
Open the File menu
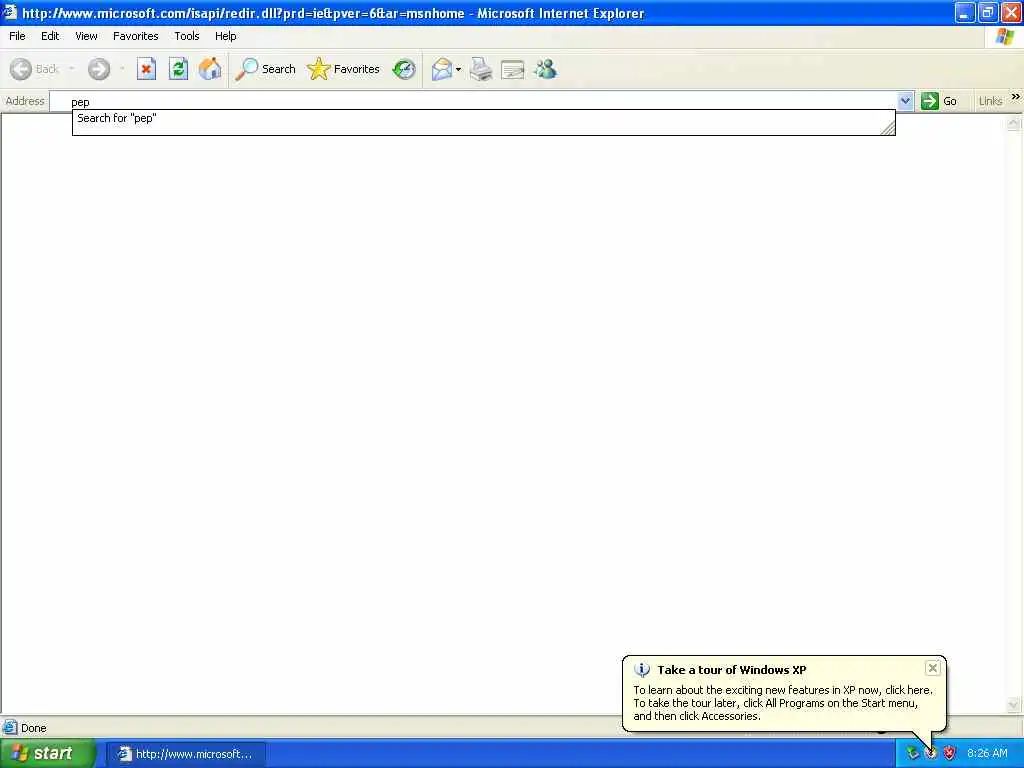17,36
